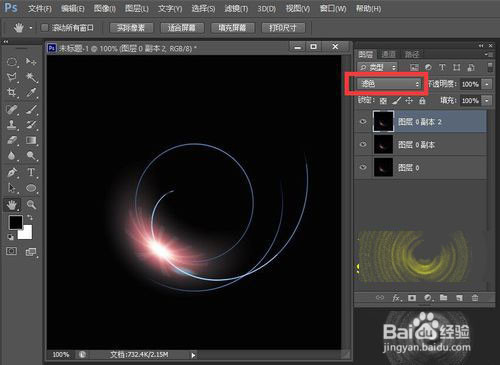Toggle lock position

click(x=409, y=101)
